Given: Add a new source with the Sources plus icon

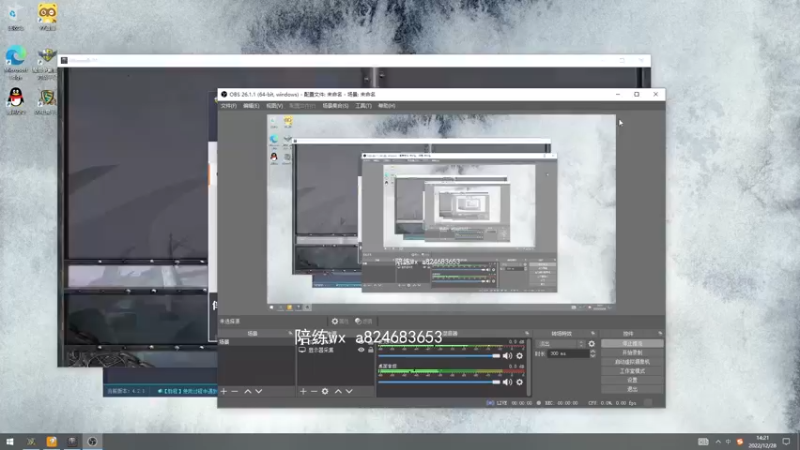Looking at the screenshot, I should tap(303, 391).
